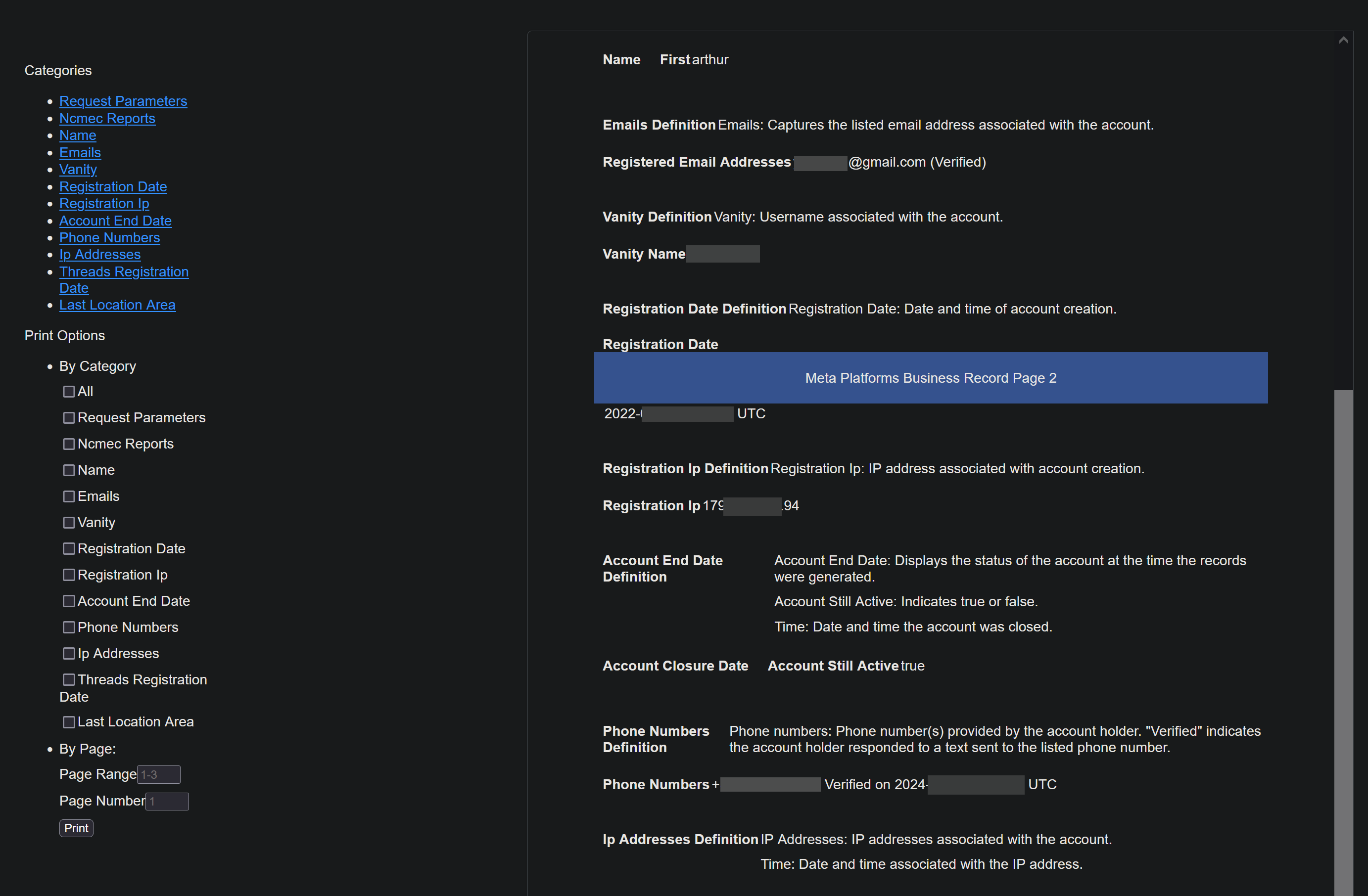The height and width of the screenshot is (896, 1368).
Task: Open the Last Location Area link
Action: click(x=117, y=305)
